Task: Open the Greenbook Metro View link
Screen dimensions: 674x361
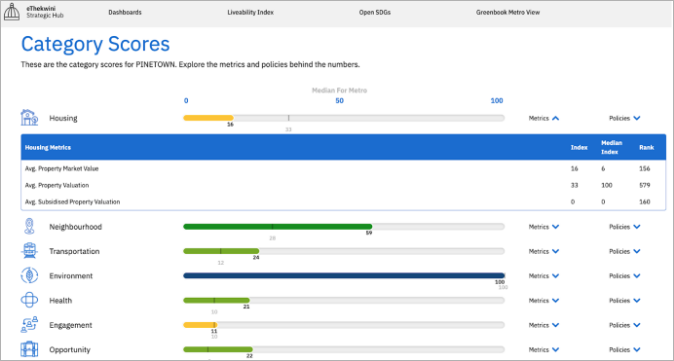Action: (508, 12)
